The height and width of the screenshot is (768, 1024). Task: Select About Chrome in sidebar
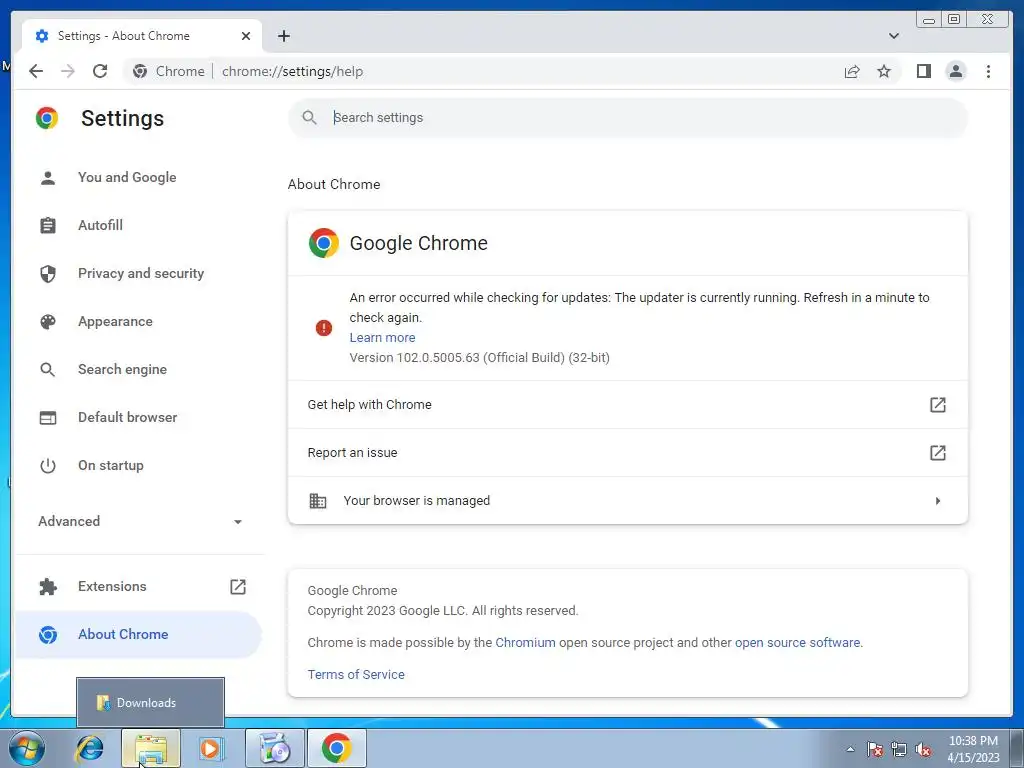tap(139, 635)
